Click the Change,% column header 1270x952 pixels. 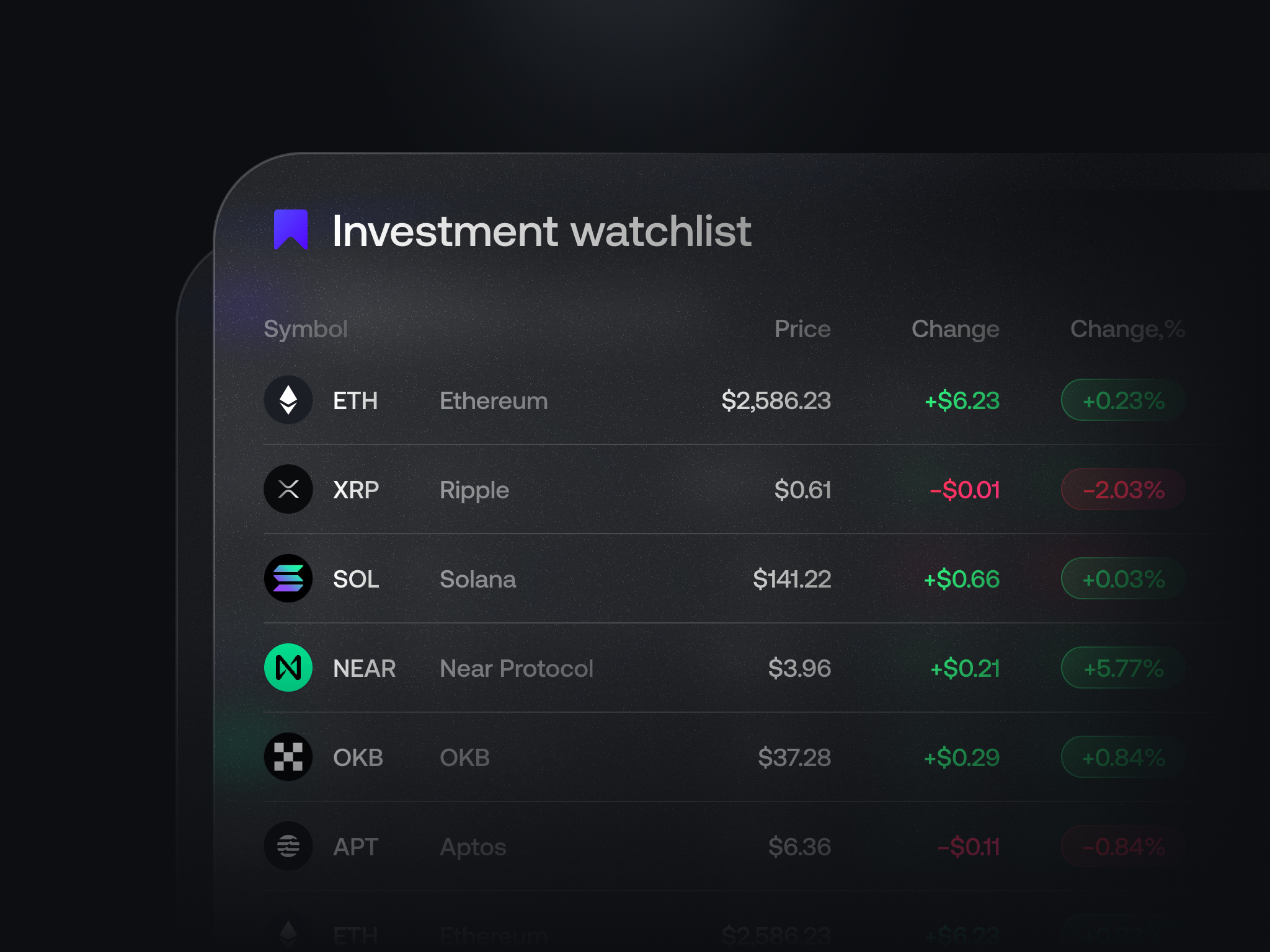1127,329
